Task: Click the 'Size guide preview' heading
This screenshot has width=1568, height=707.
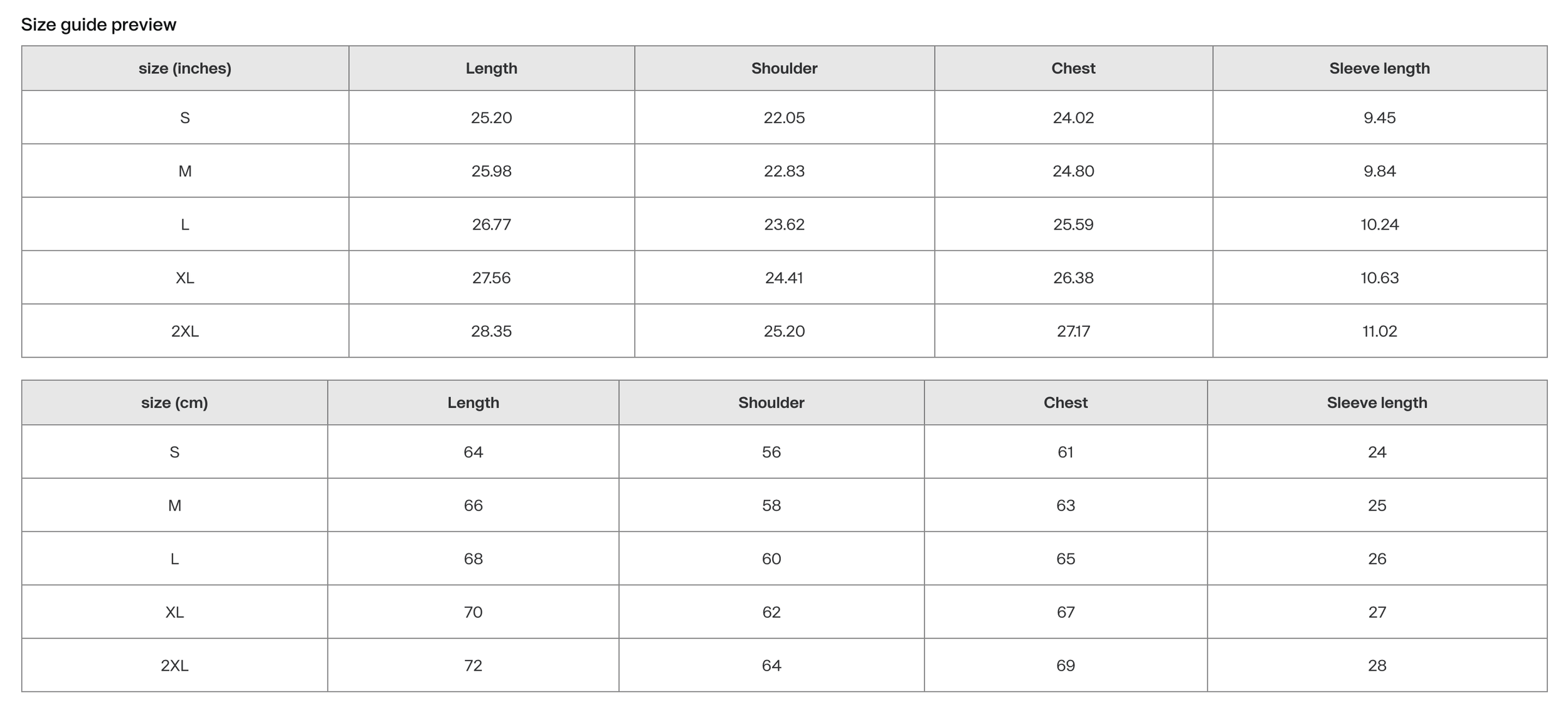Action: point(98,24)
